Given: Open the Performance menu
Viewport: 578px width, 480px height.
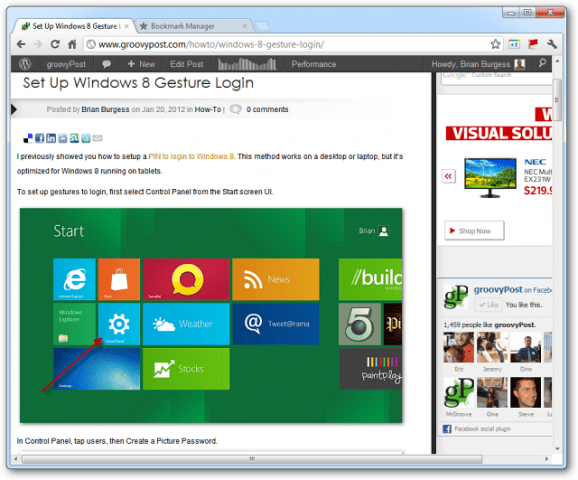Looking at the screenshot, I should tap(314, 64).
